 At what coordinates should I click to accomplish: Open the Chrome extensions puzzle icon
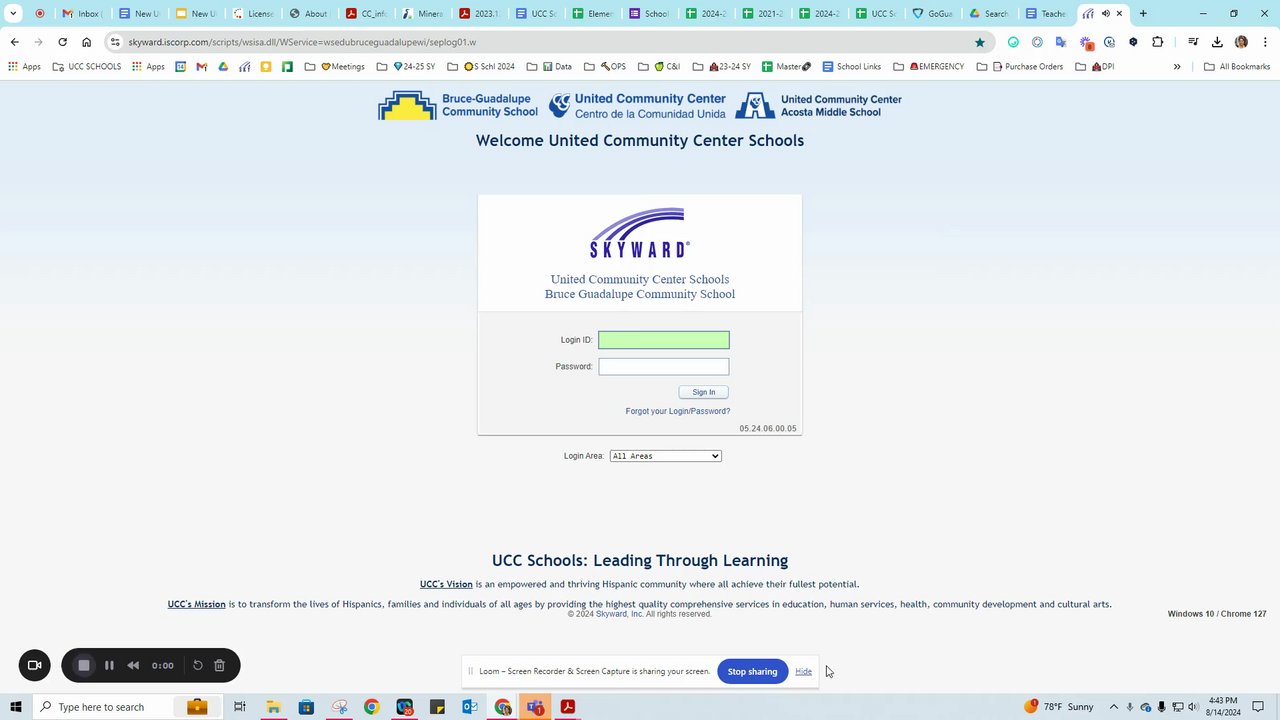coord(1158,42)
